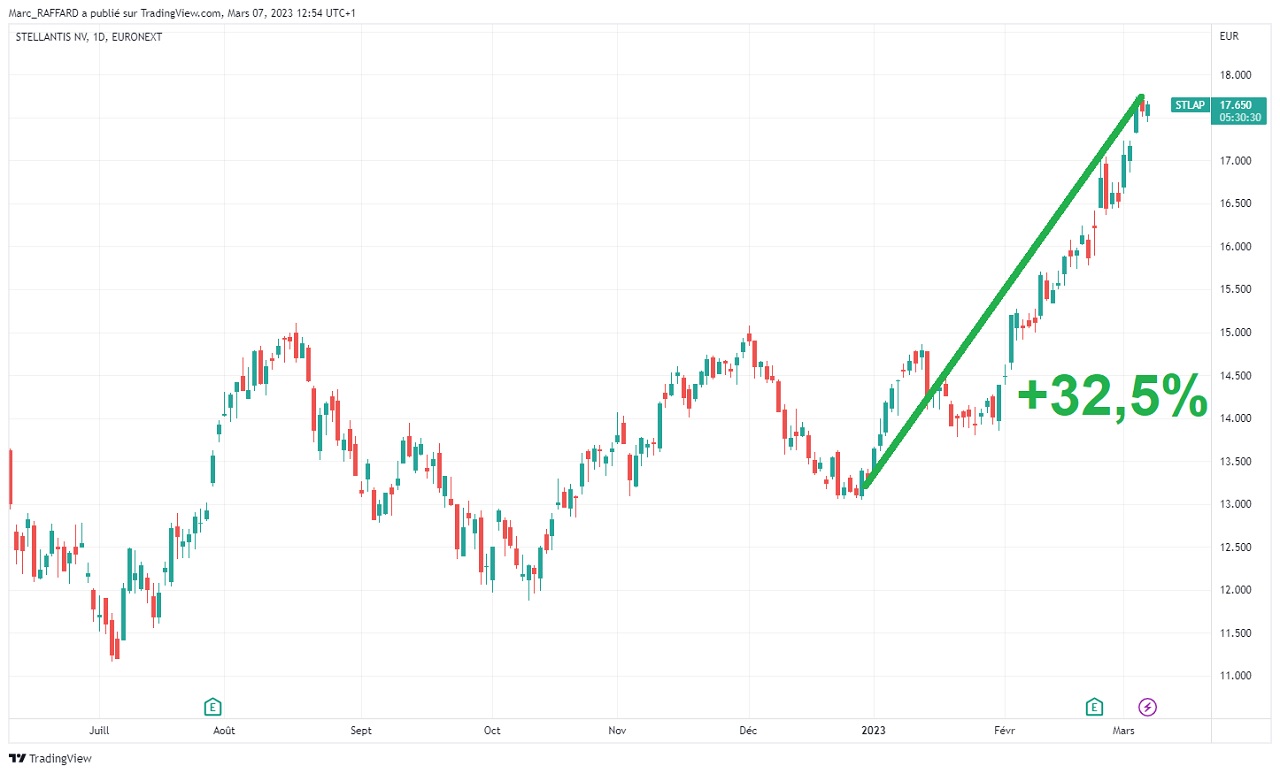Viewport: 1280px width, 774px height.
Task: Click the 05:30:30 bar countdown timer
Action: [1240, 117]
